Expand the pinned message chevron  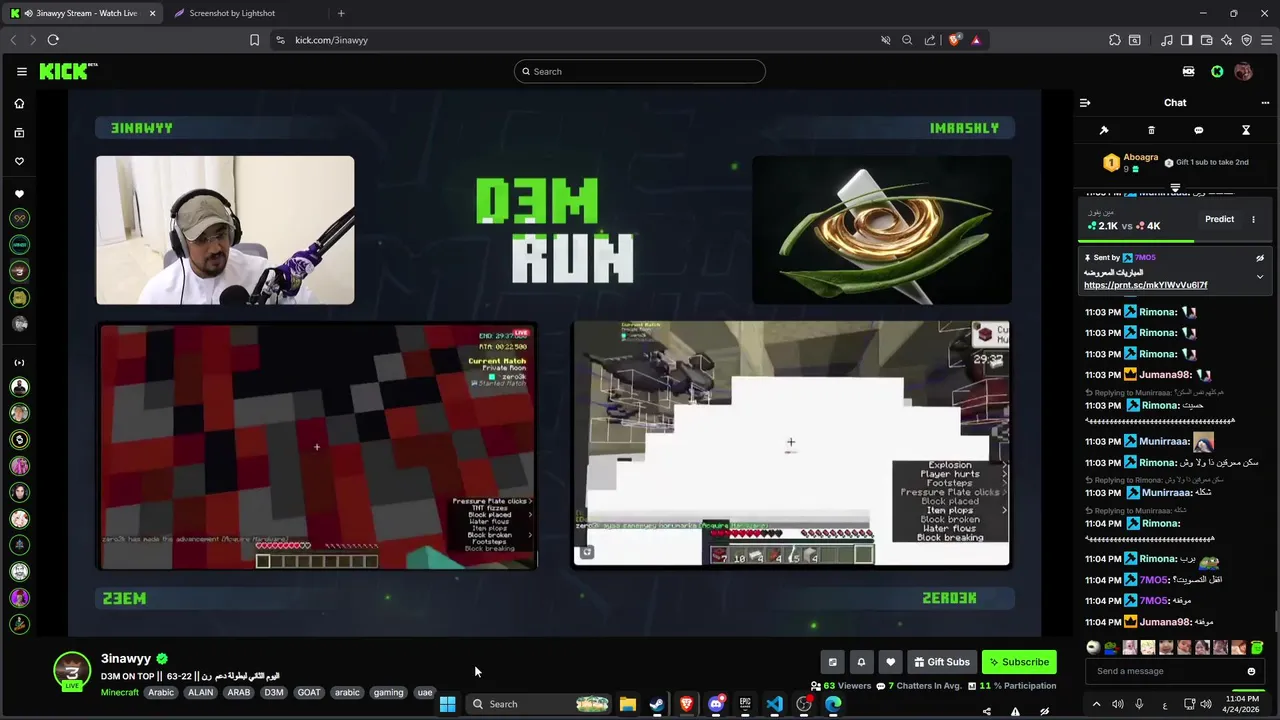click(1260, 276)
